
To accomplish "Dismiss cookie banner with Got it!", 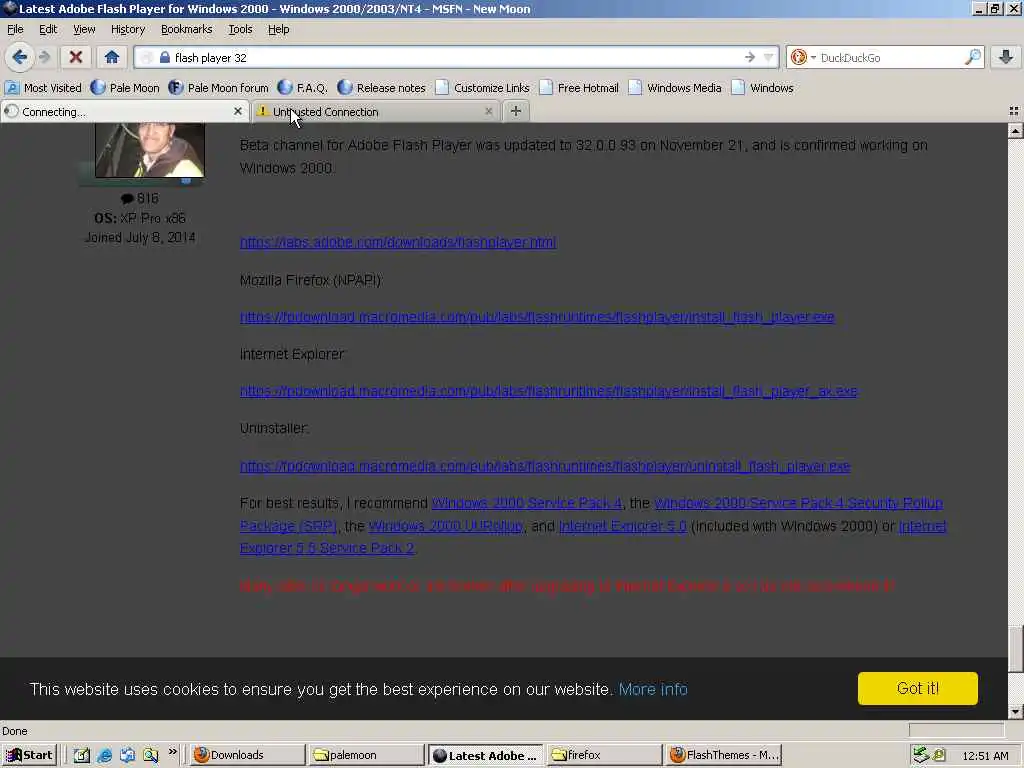I will (918, 688).
